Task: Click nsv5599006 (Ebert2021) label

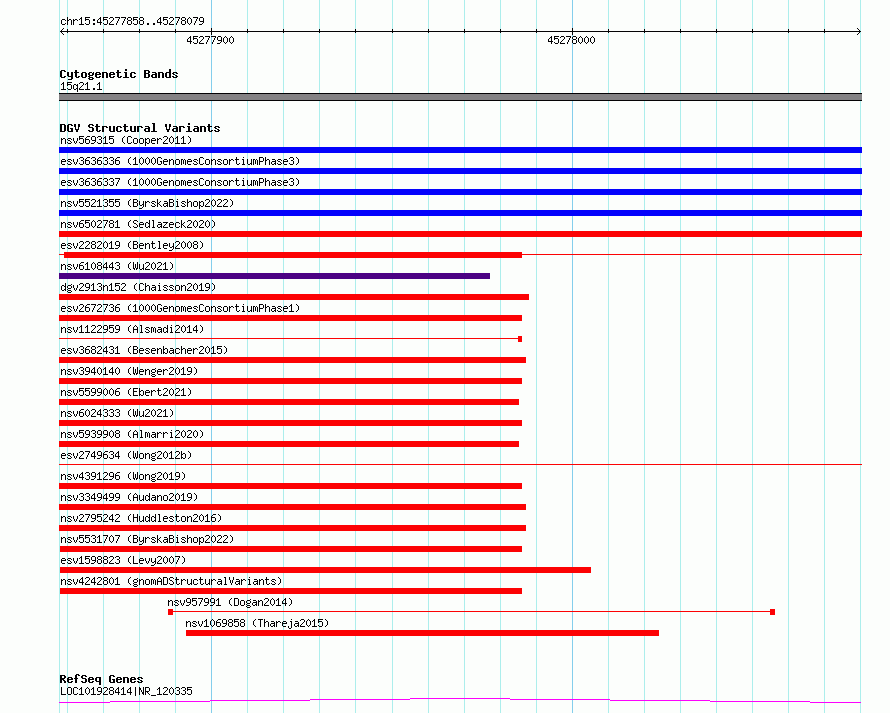Action: pos(126,392)
